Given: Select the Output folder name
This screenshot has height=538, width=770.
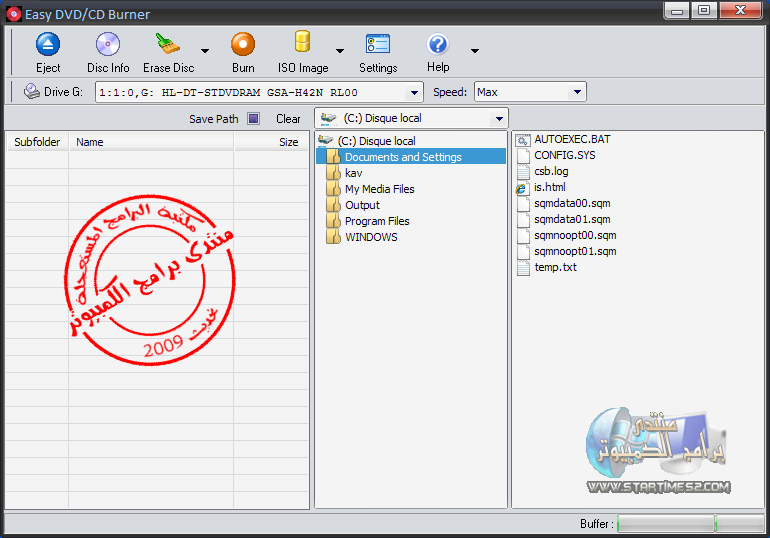Looking at the screenshot, I should pos(362,205).
